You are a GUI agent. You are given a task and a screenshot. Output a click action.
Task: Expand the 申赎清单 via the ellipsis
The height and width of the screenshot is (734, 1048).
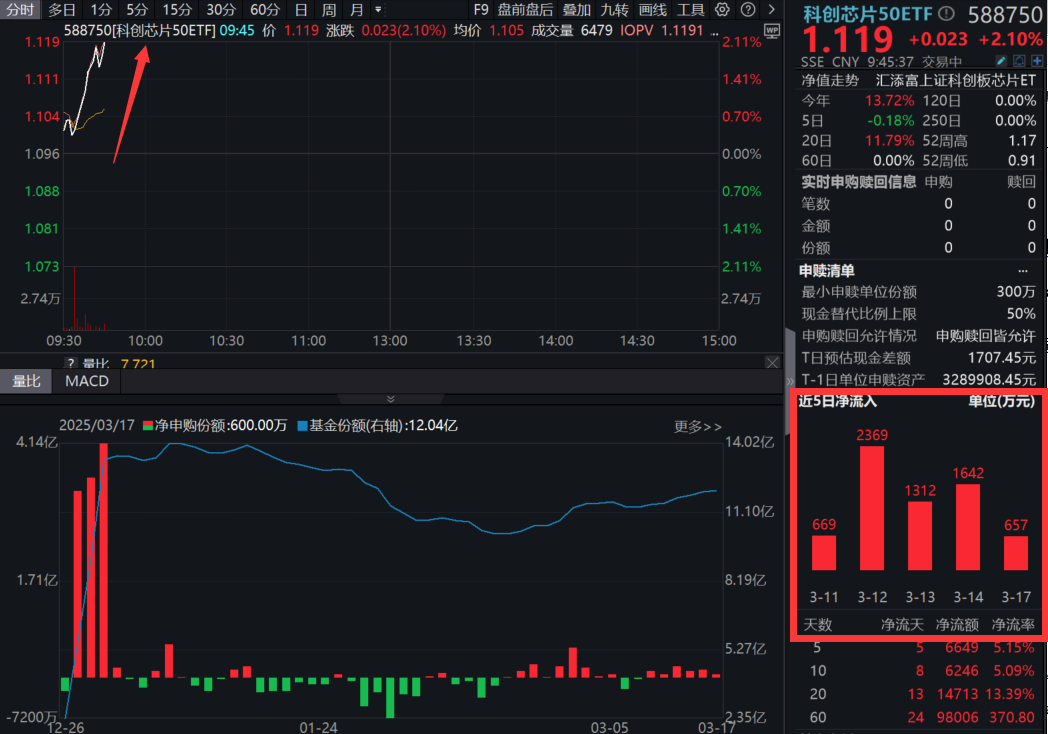point(1022,270)
